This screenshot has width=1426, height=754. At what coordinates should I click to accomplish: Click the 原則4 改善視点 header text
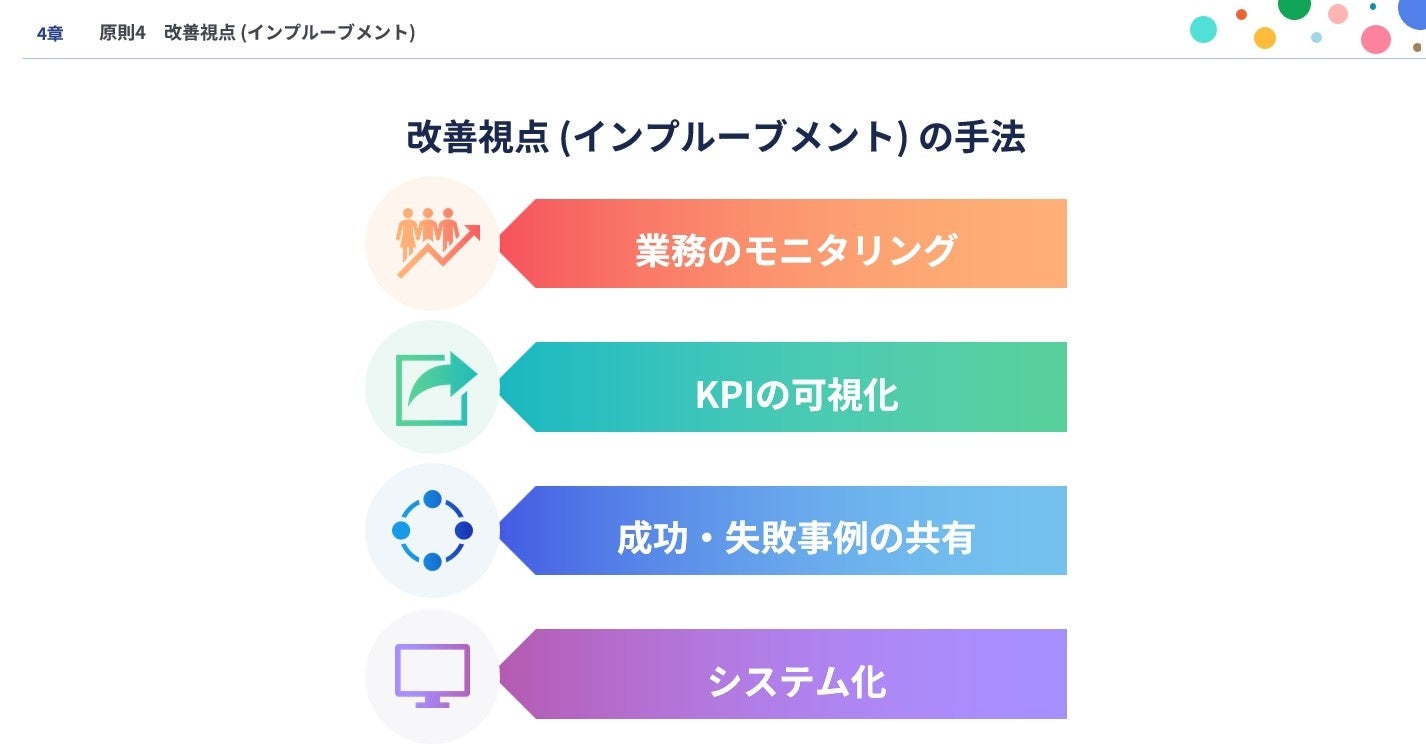pyautogui.click(x=257, y=33)
